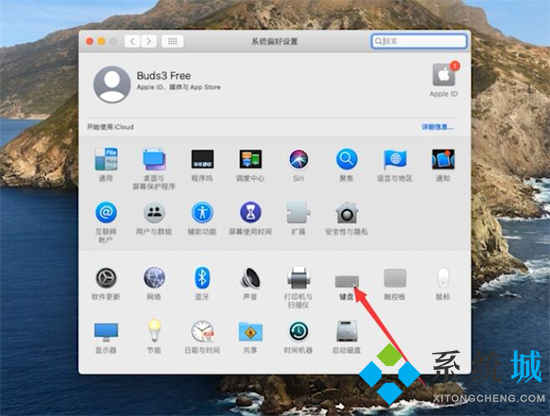Open the Energy Saver (节能) bulb icon
Screen dimensions: 550x416
pyautogui.click(x=154, y=330)
